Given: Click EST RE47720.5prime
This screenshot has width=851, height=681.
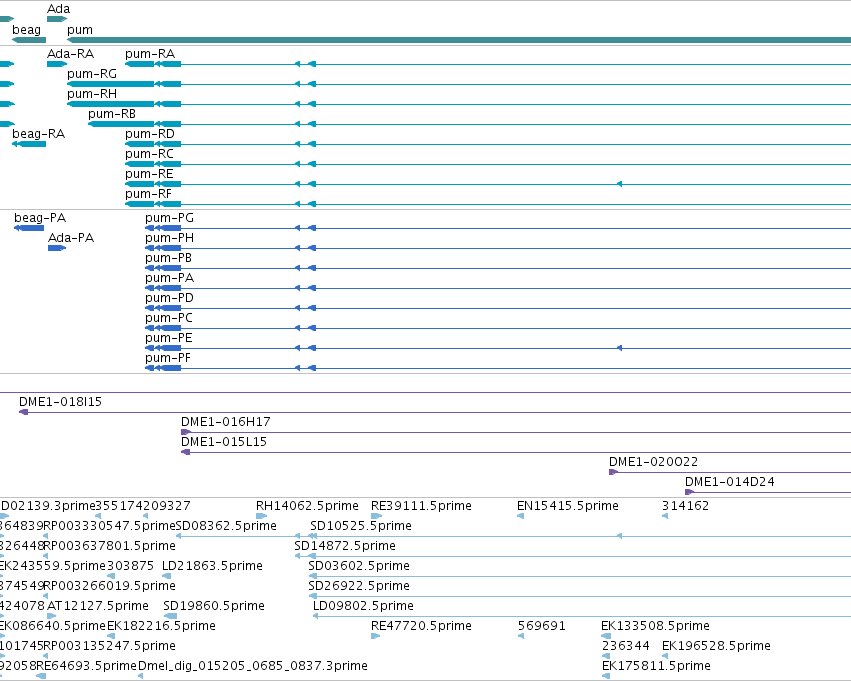Looking at the screenshot, I should click(x=421, y=626).
